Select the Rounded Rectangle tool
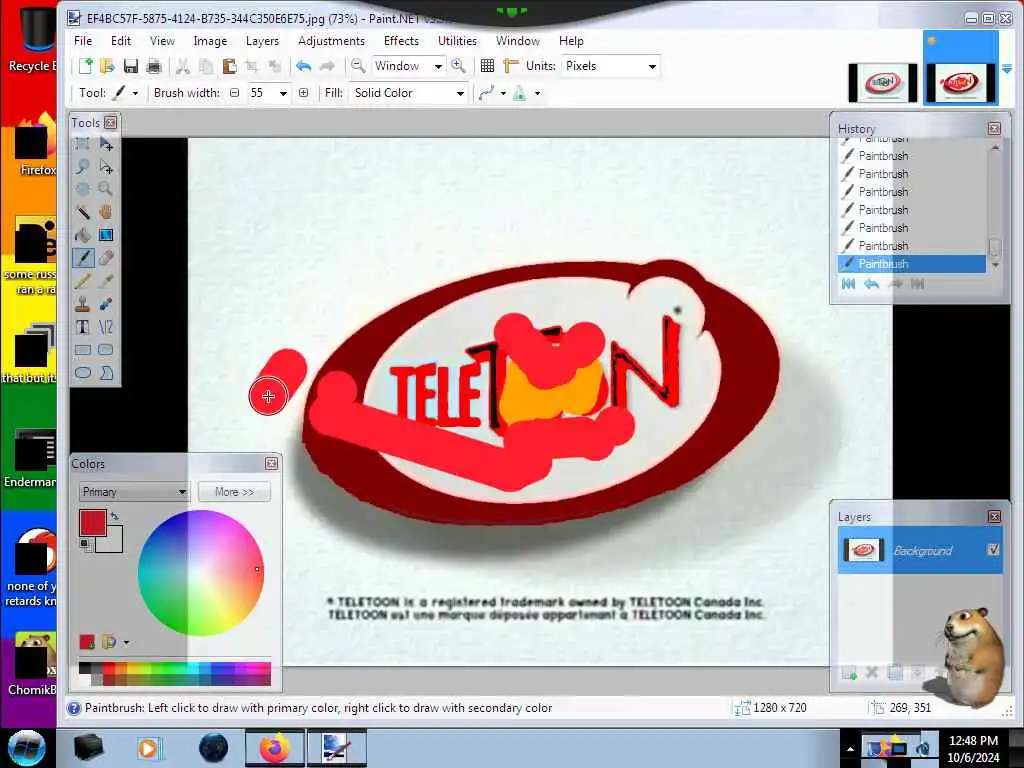1024x768 pixels. point(106,350)
